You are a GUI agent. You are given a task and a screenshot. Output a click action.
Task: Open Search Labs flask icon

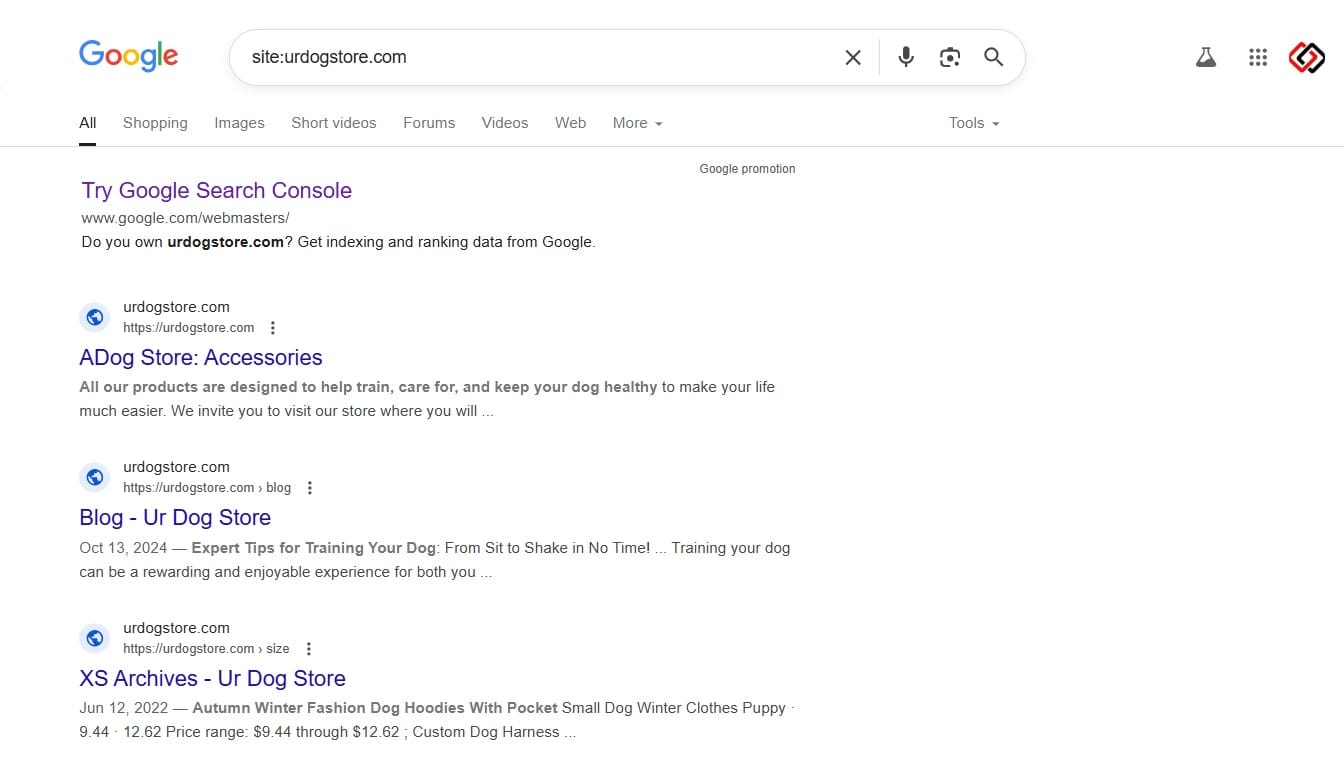[x=1206, y=58]
